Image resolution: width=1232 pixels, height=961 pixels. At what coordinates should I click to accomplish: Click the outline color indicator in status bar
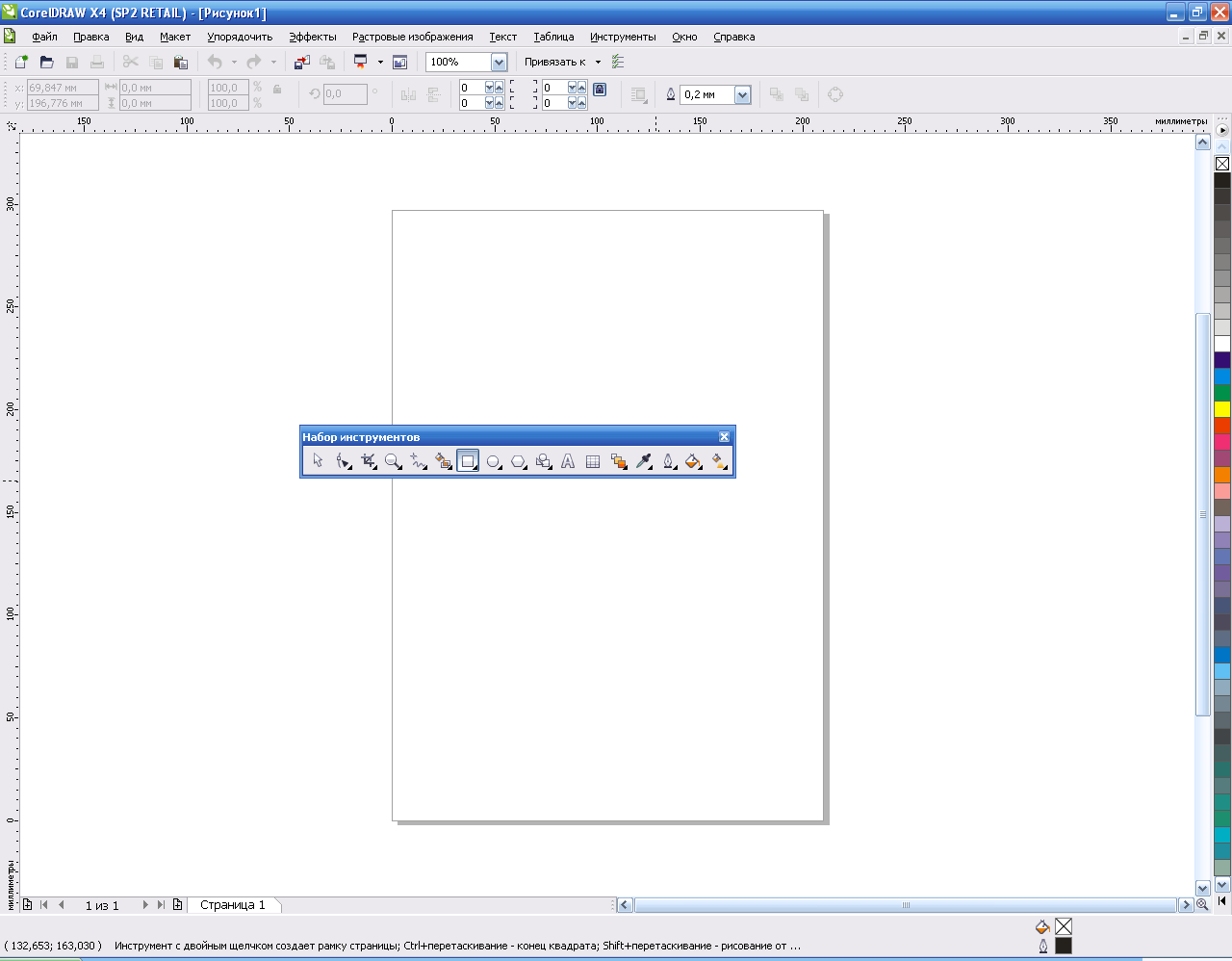[x=1064, y=947]
